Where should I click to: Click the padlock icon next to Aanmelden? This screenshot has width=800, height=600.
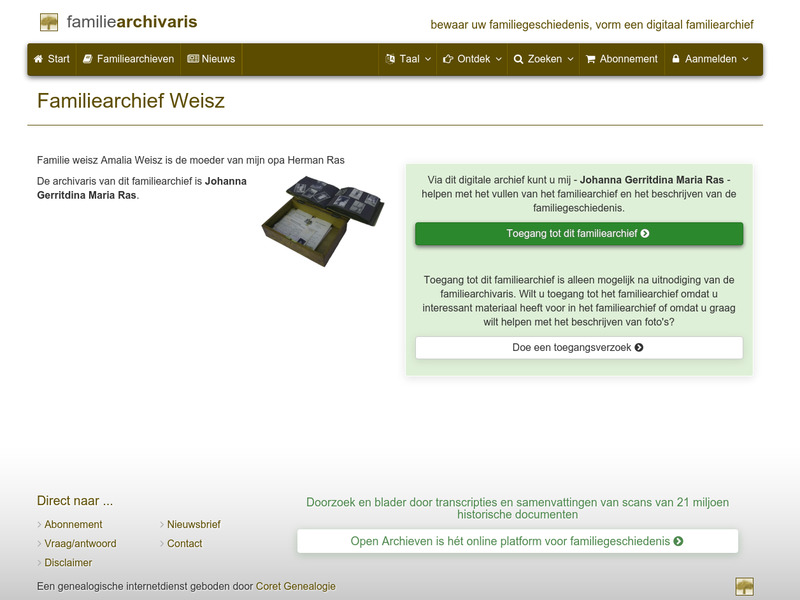point(677,59)
